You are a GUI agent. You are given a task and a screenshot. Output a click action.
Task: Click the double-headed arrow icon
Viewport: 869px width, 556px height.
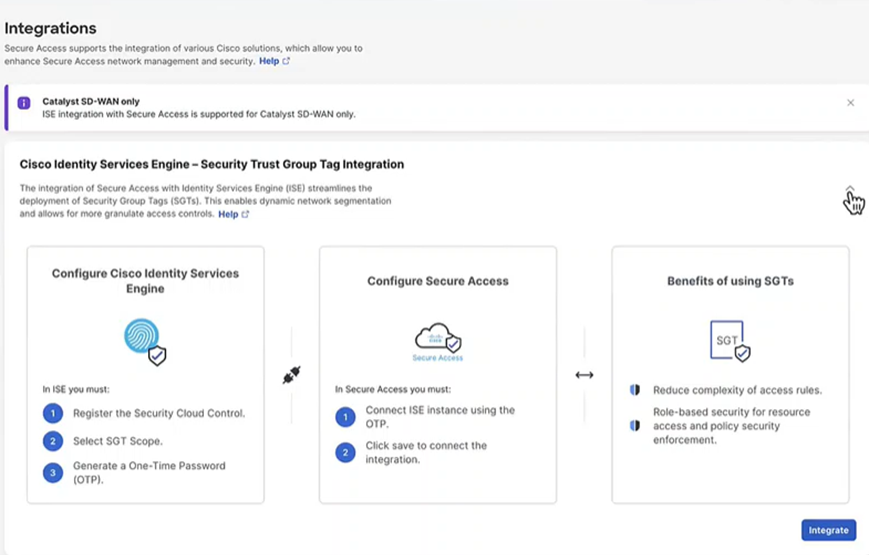pos(584,375)
